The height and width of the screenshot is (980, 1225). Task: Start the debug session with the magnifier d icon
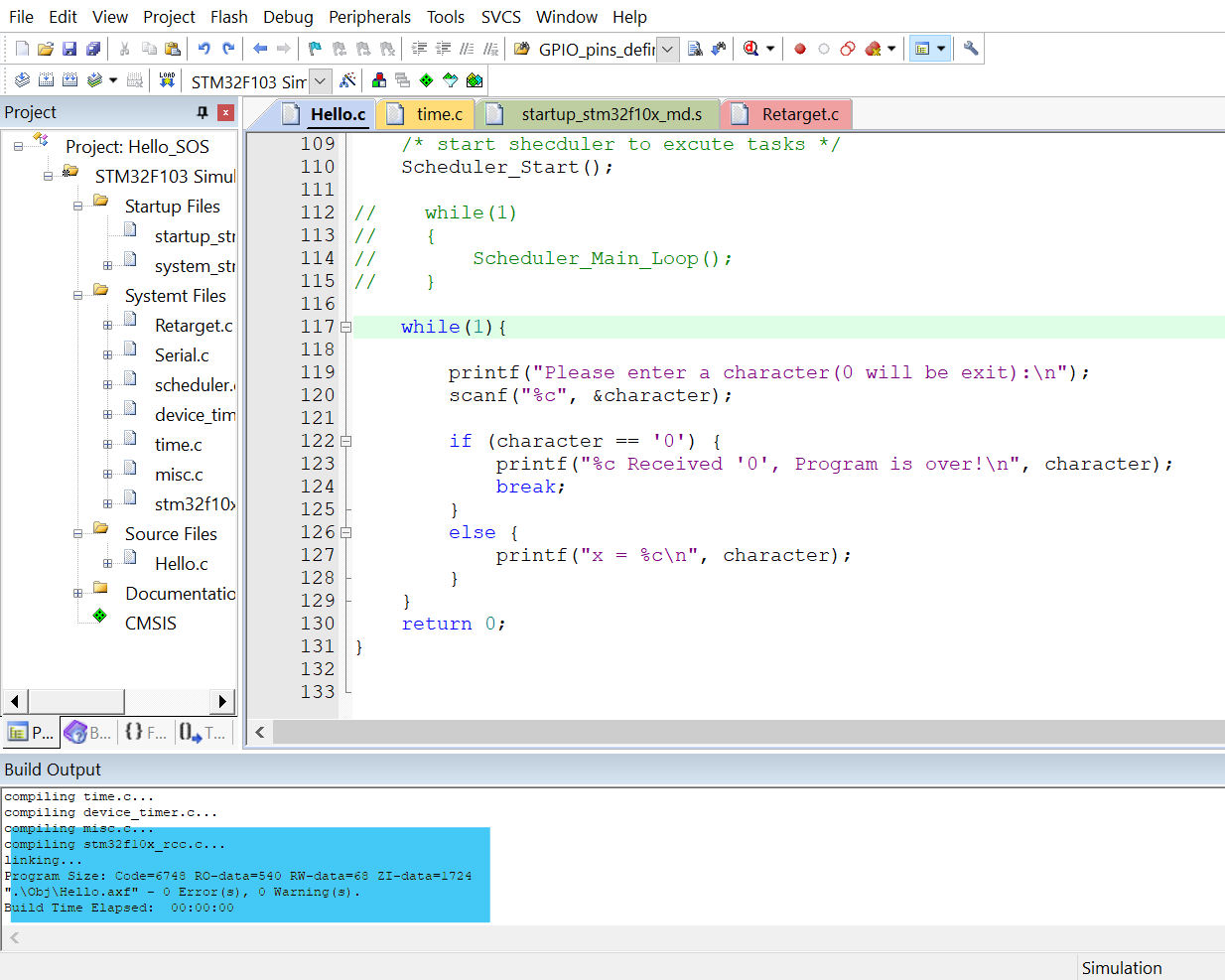(x=751, y=49)
